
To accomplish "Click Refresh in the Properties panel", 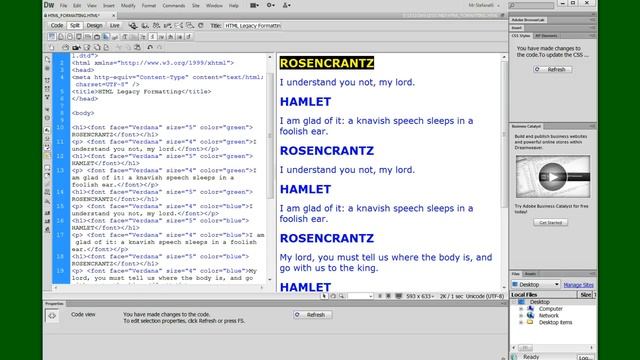I will (313, 315).
